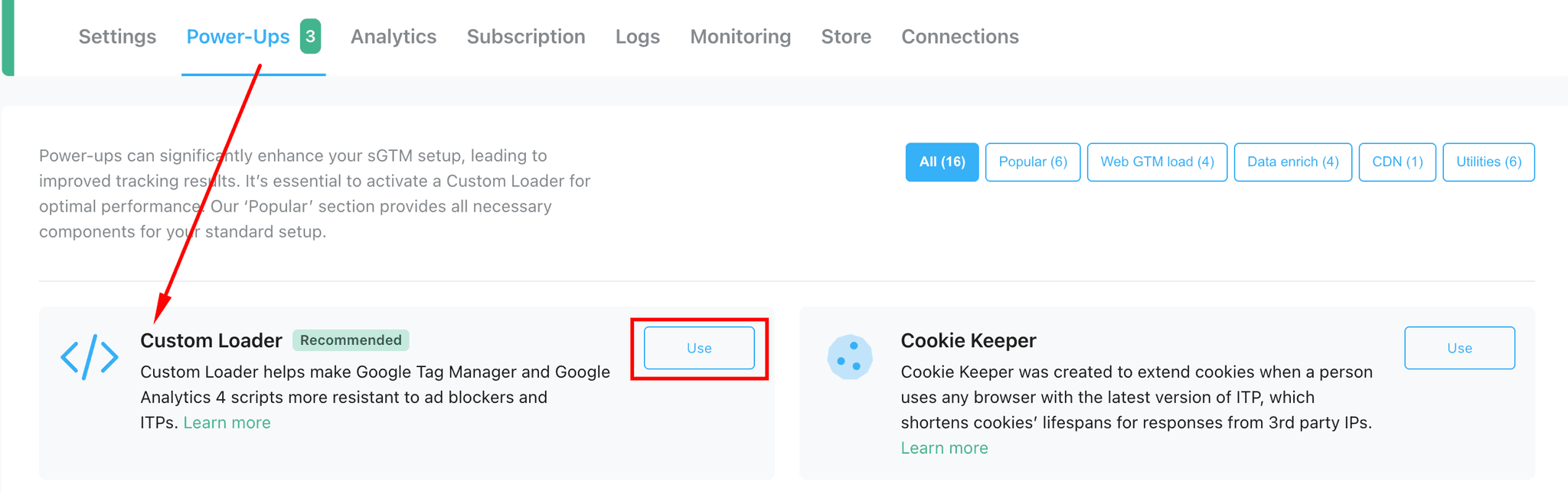Select the Power-Ups tab
1568x492 pixels.
[238, 37]
